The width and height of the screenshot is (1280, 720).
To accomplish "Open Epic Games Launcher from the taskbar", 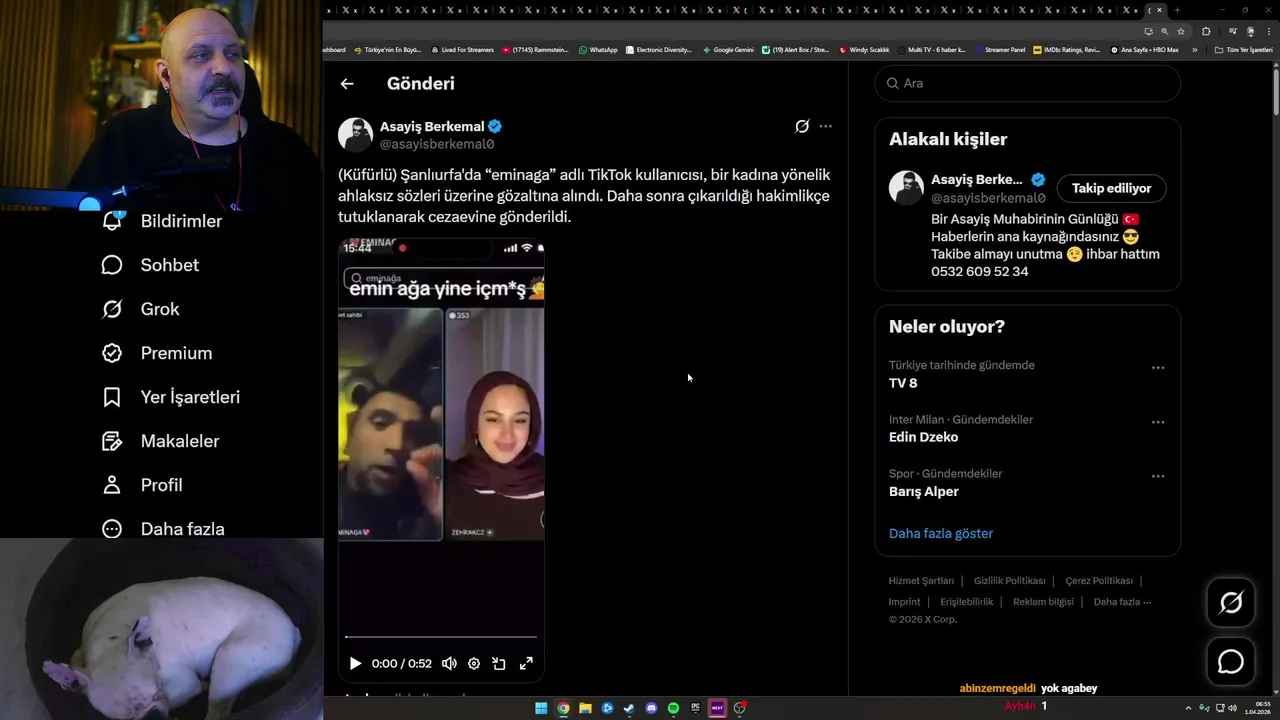I will [695, 708].
